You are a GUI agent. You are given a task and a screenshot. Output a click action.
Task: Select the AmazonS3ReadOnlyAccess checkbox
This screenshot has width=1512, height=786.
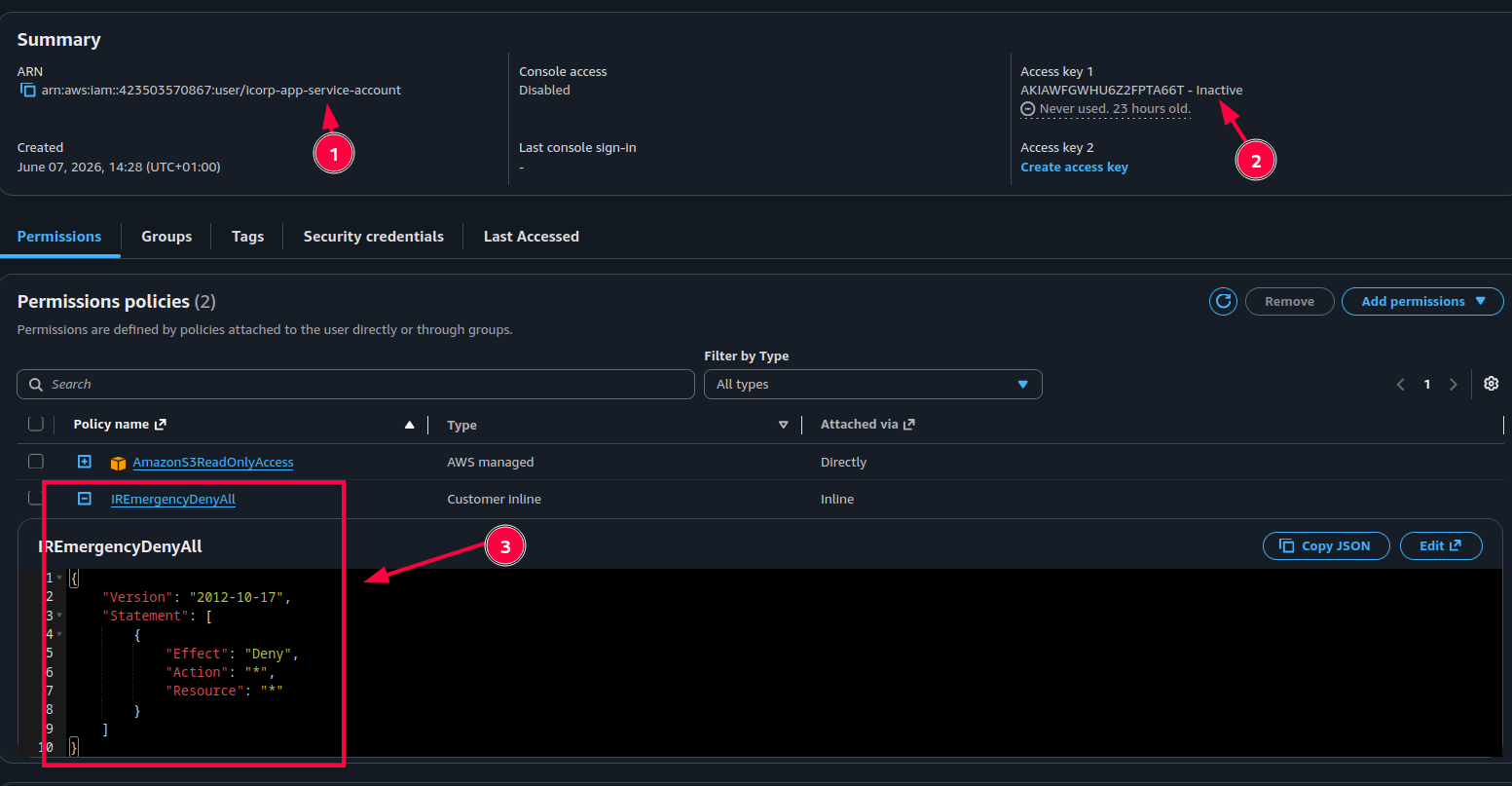(x=36, y=462)
